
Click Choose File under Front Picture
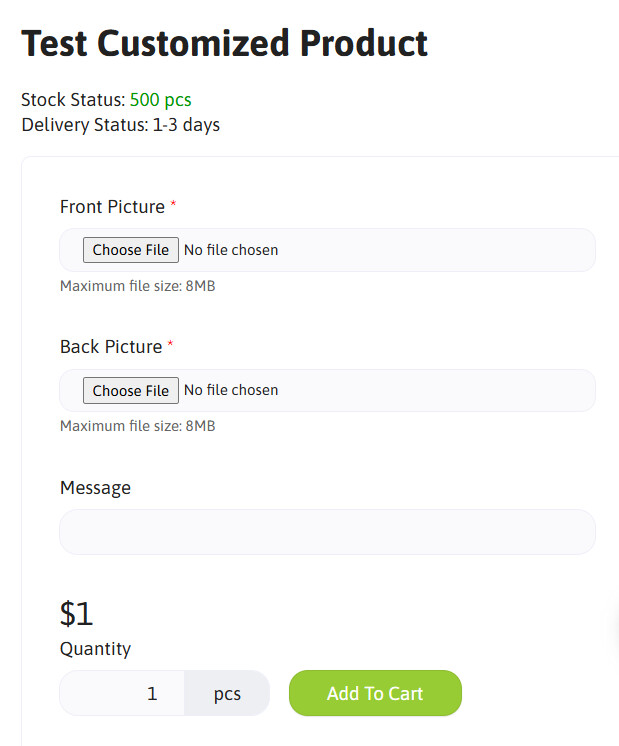coord(131,250)
